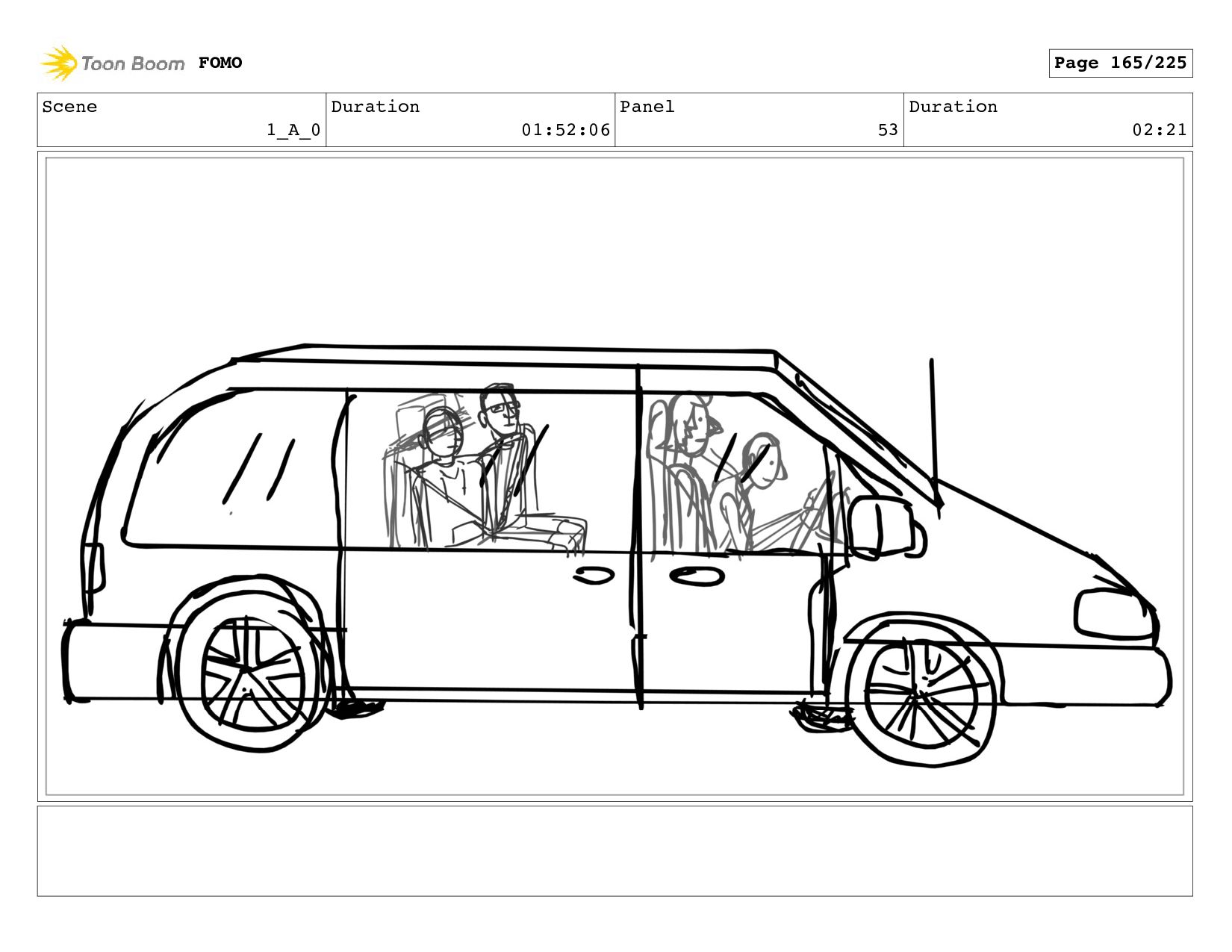Select the scene duration 01:52:06
The width and height of the screenshot is (1232, 952).
(x=565, y=130)
